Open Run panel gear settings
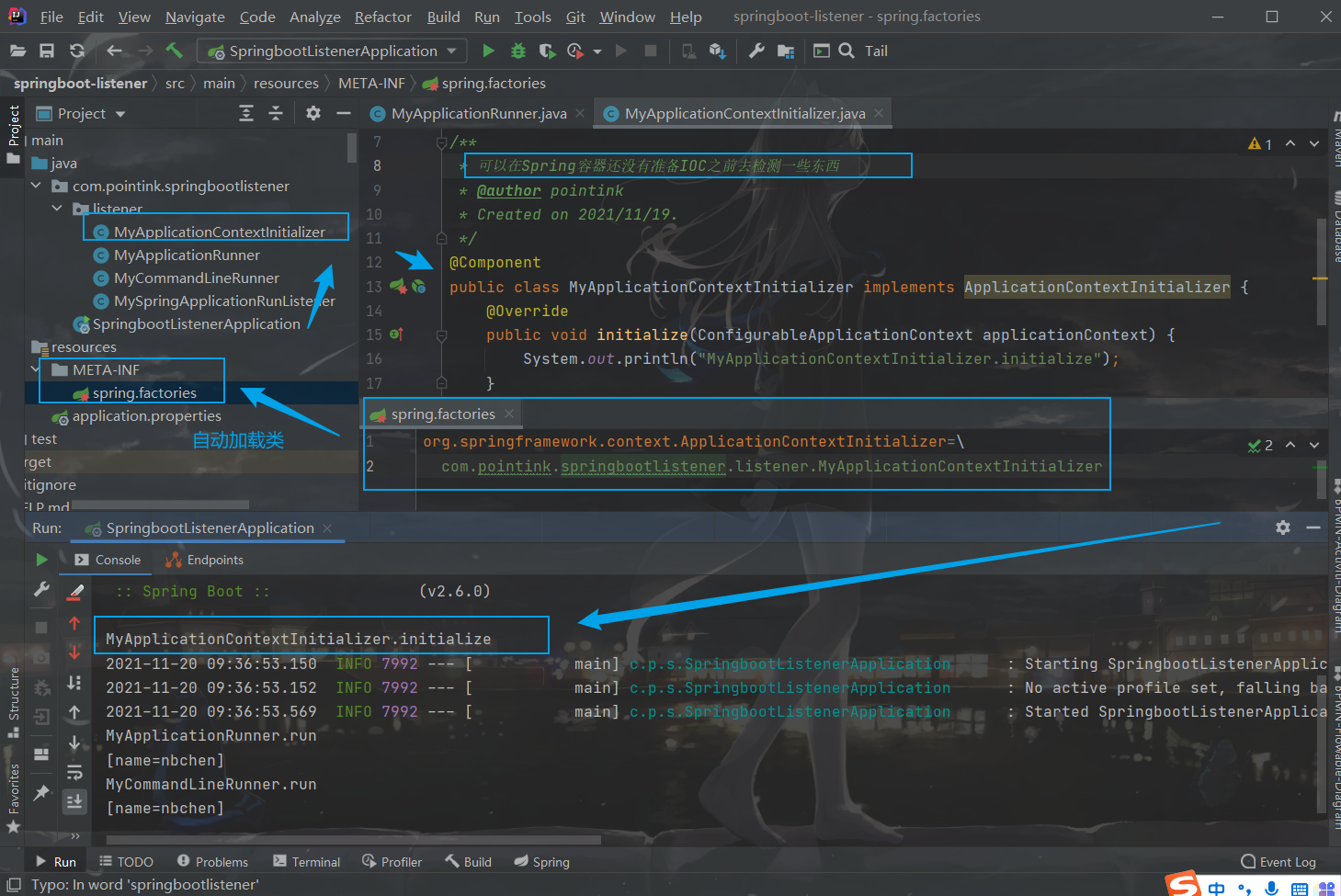This screenshot has width=1341, height=896. (x=1283, y=527)
